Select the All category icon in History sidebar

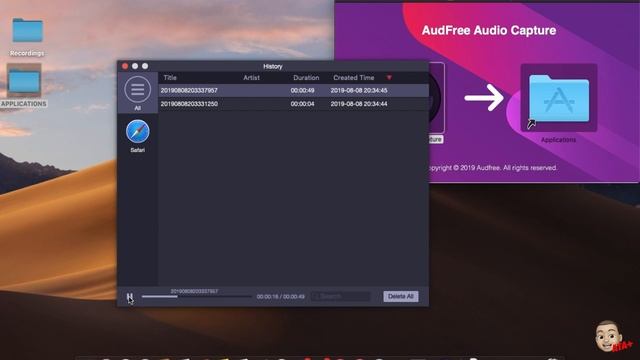pos(138,89)
